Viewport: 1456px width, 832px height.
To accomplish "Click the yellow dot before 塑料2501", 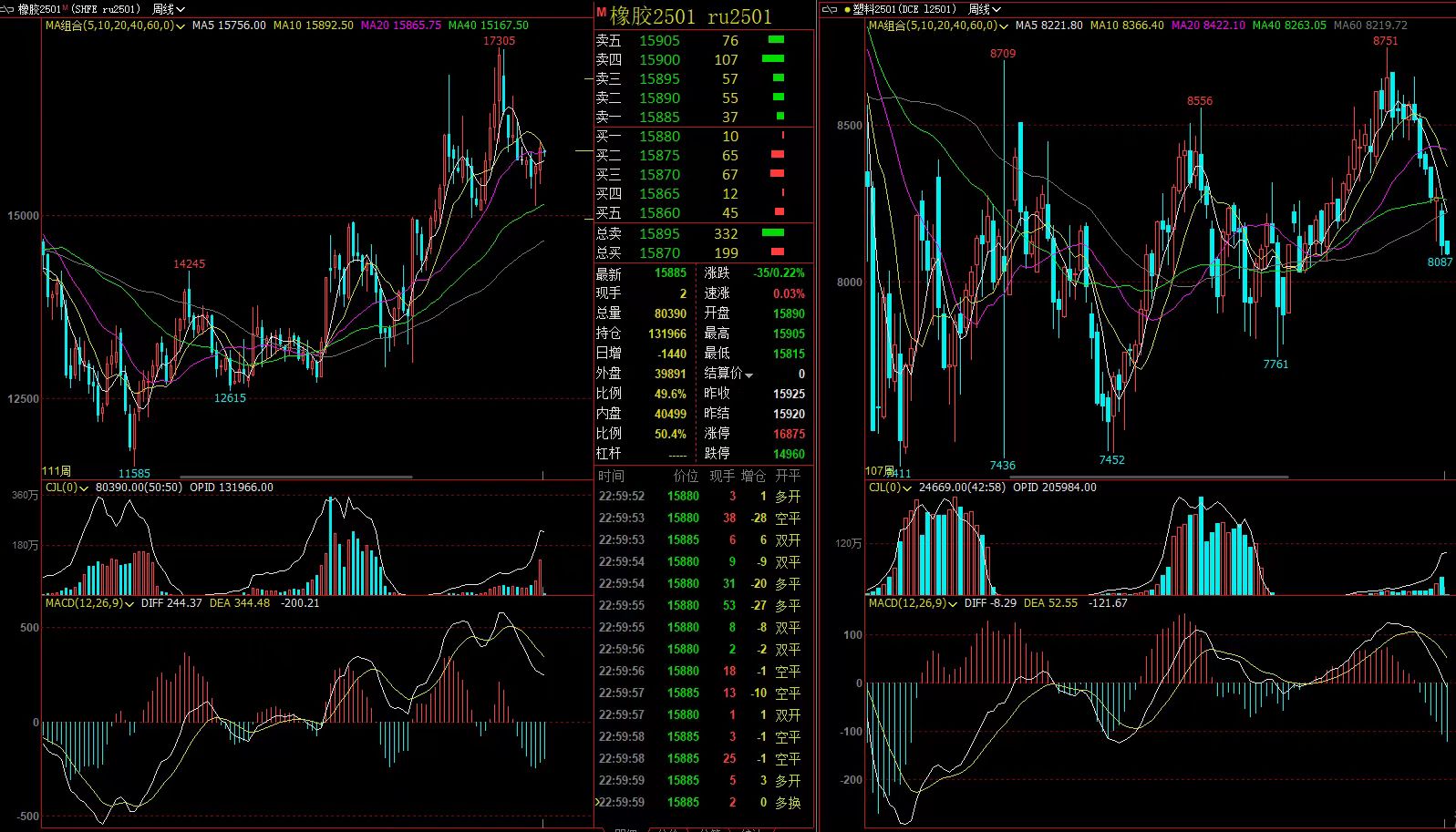I will tap(847, 9).
